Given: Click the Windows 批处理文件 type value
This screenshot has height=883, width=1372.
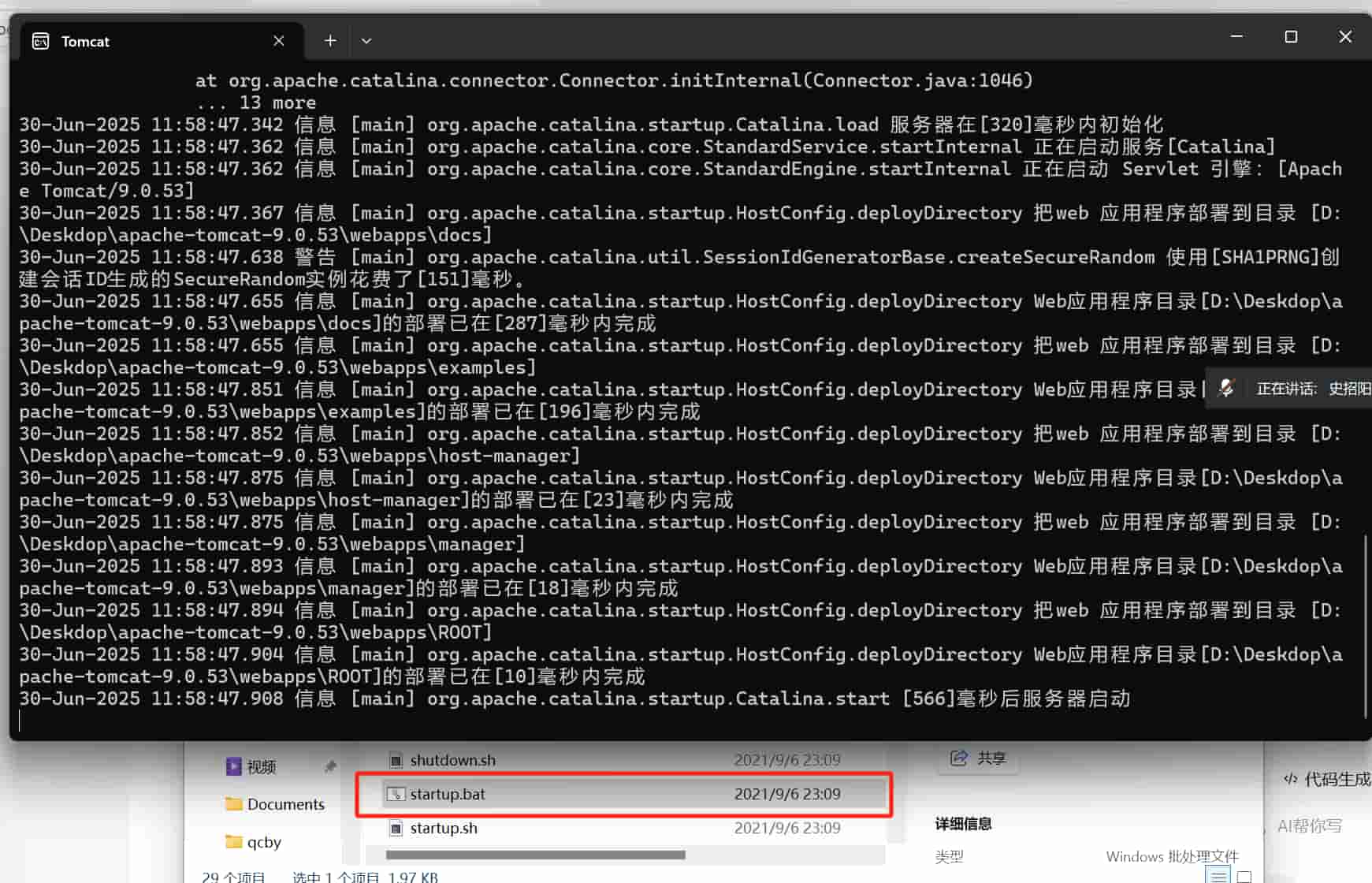Looking at the screenshot, I should coord(1172,856).
